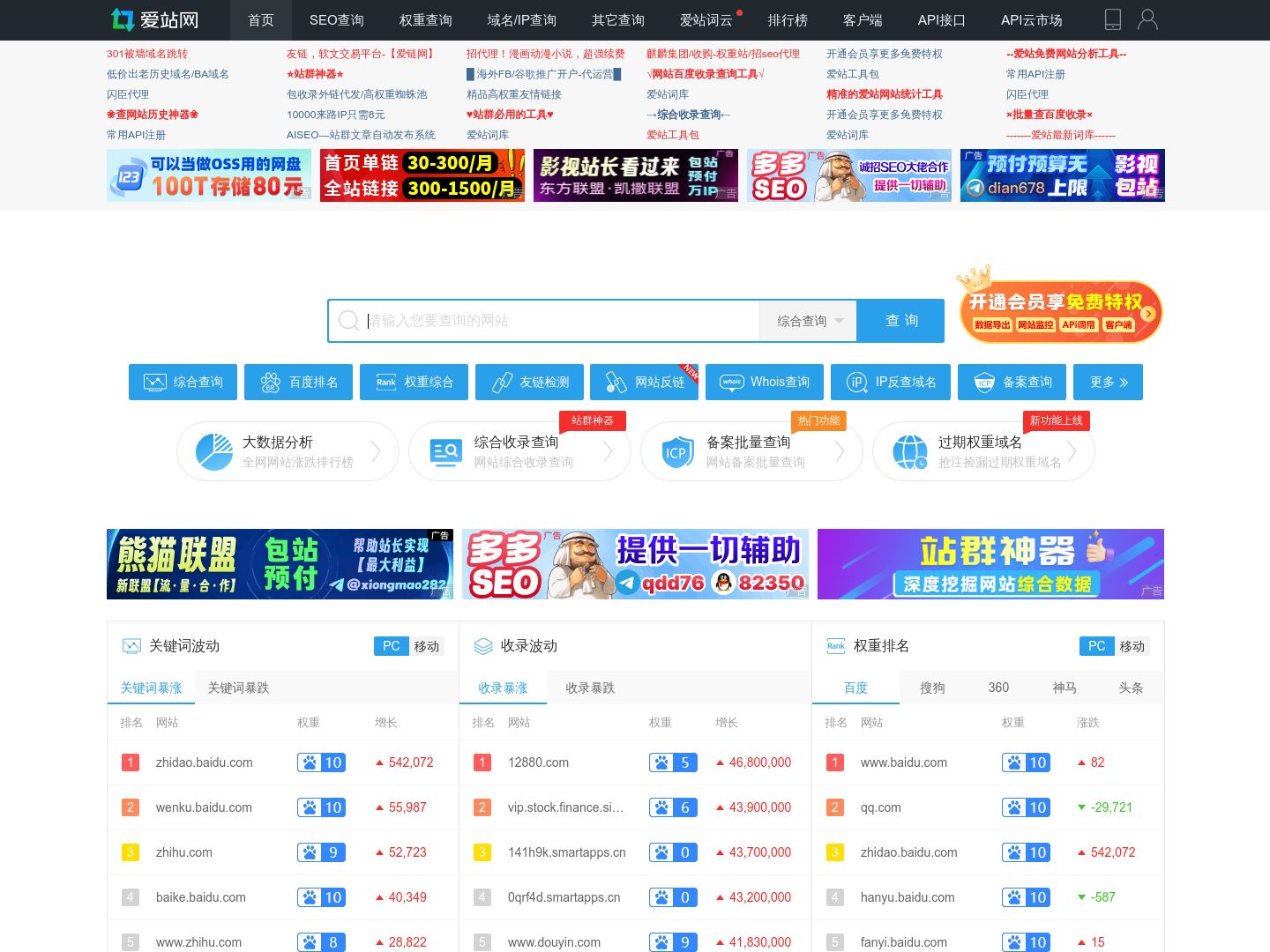Expand 过期权重域名 card chevron
The height and width of the screenshot is (952, 1270).
click(1072, 451)
